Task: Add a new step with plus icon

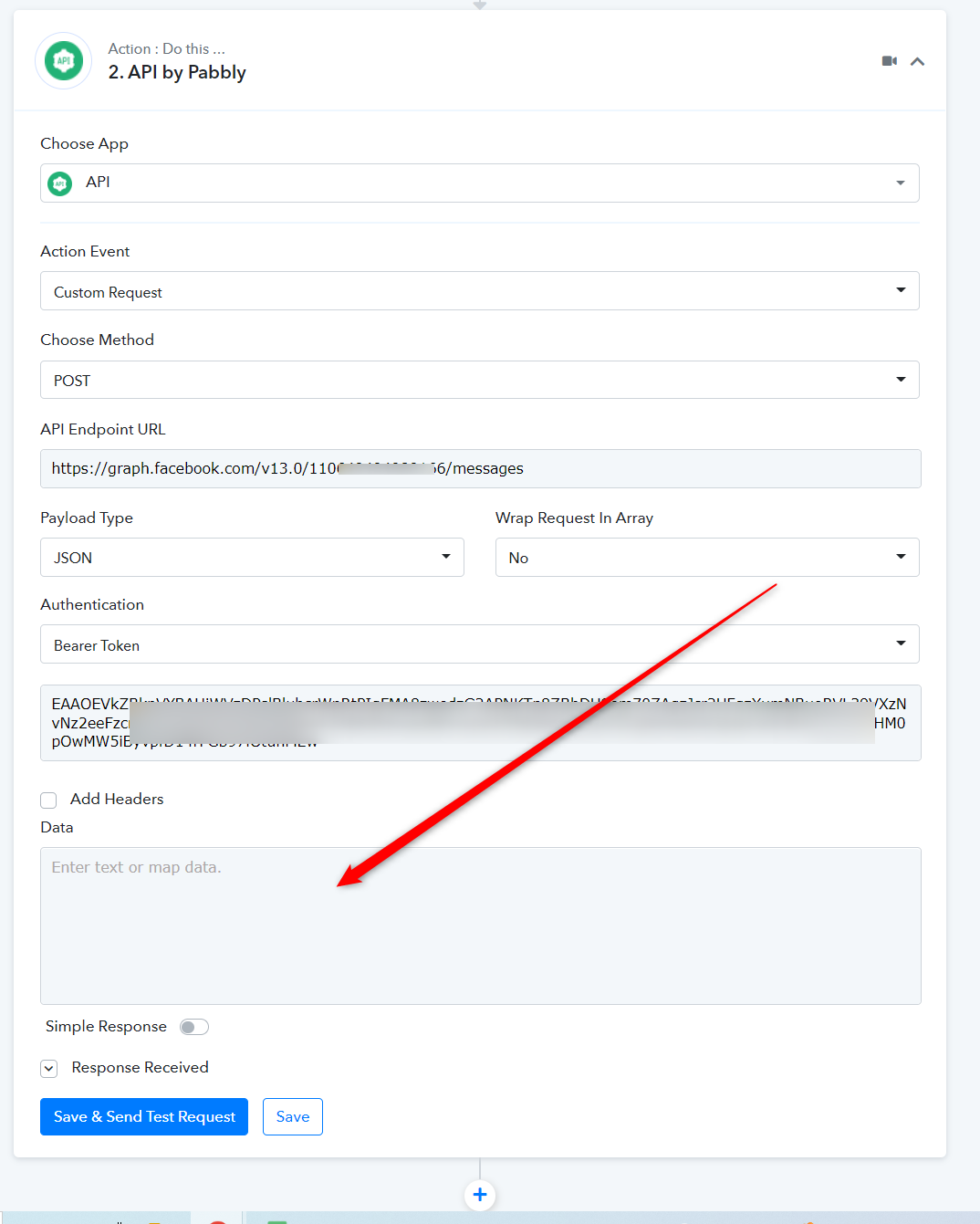Action: click(480, 1194)
